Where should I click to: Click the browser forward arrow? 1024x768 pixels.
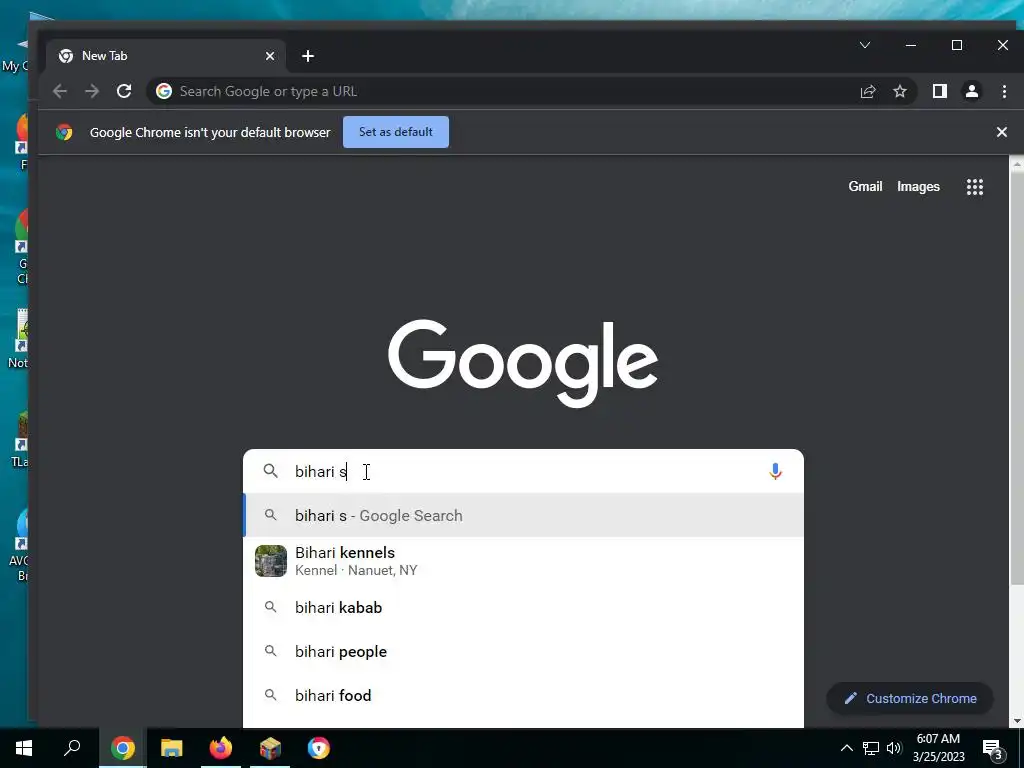(x=92, y=91)
